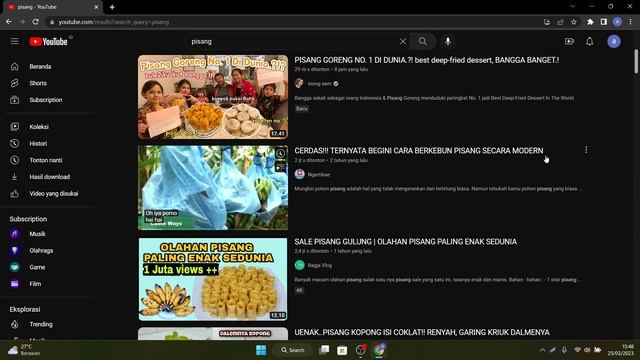The image size is (640, 360).
Task: Open the channel avatar of the Pisang Goreng video
Action: [x=300, y=84]
